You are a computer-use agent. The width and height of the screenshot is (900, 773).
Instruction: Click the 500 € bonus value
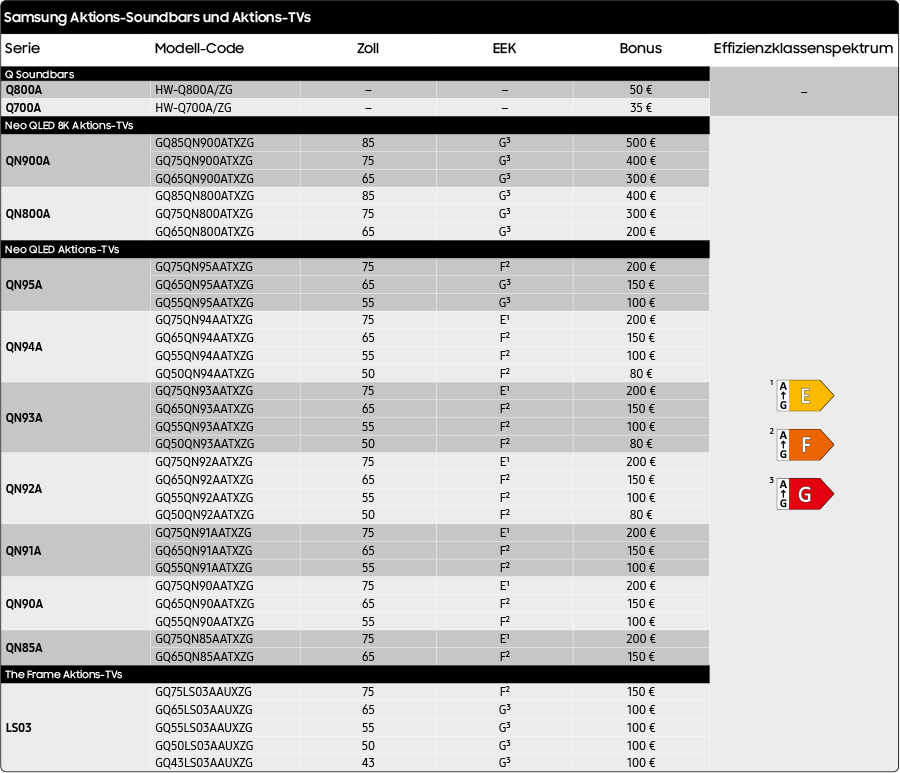[641, 143]
